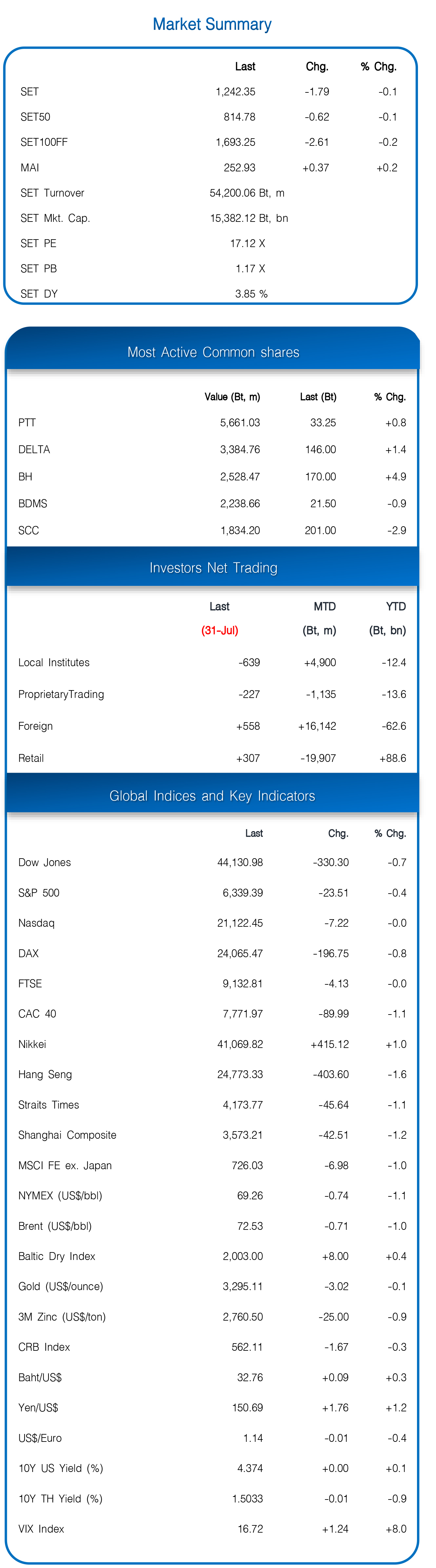Screen dimensions: 436x1568
Task: Click the VIX Index label
Action: pos(41,1528)
